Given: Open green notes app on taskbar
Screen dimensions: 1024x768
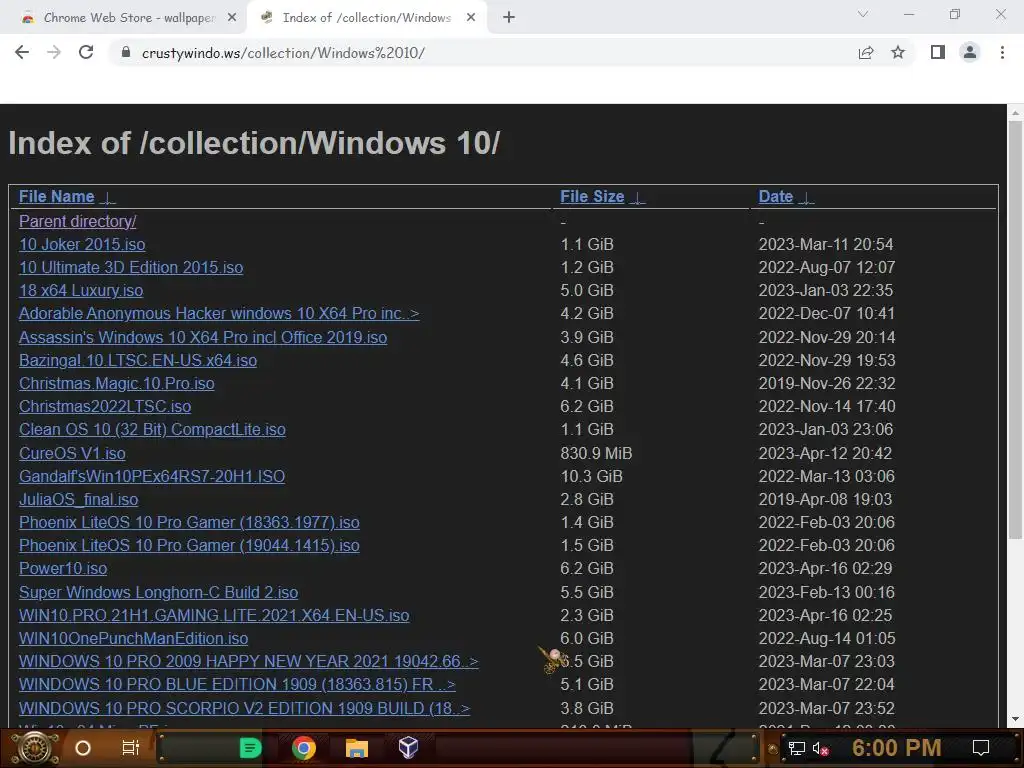Looking at the screenshot, I should pyautogui.click(x=250, y=748).
